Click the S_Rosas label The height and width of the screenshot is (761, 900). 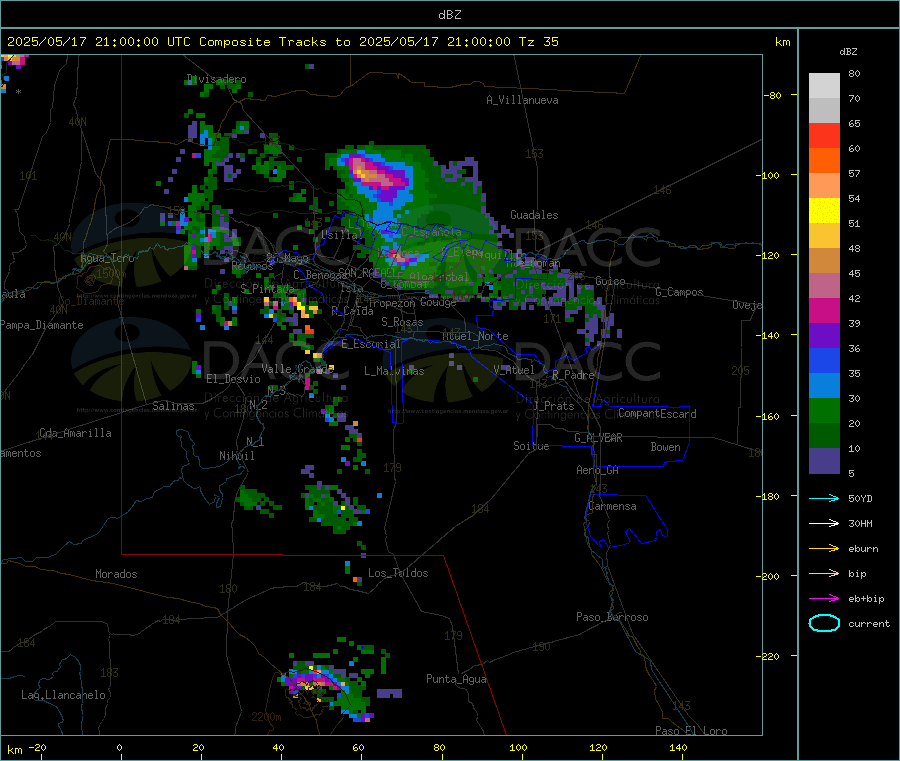402,322
